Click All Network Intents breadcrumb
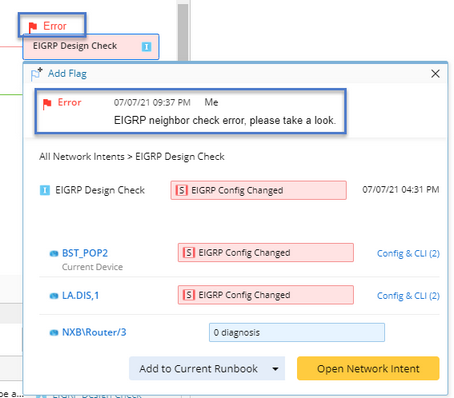Image resolution: width=454 pixels, height=398 pixels. pos(82,157)
